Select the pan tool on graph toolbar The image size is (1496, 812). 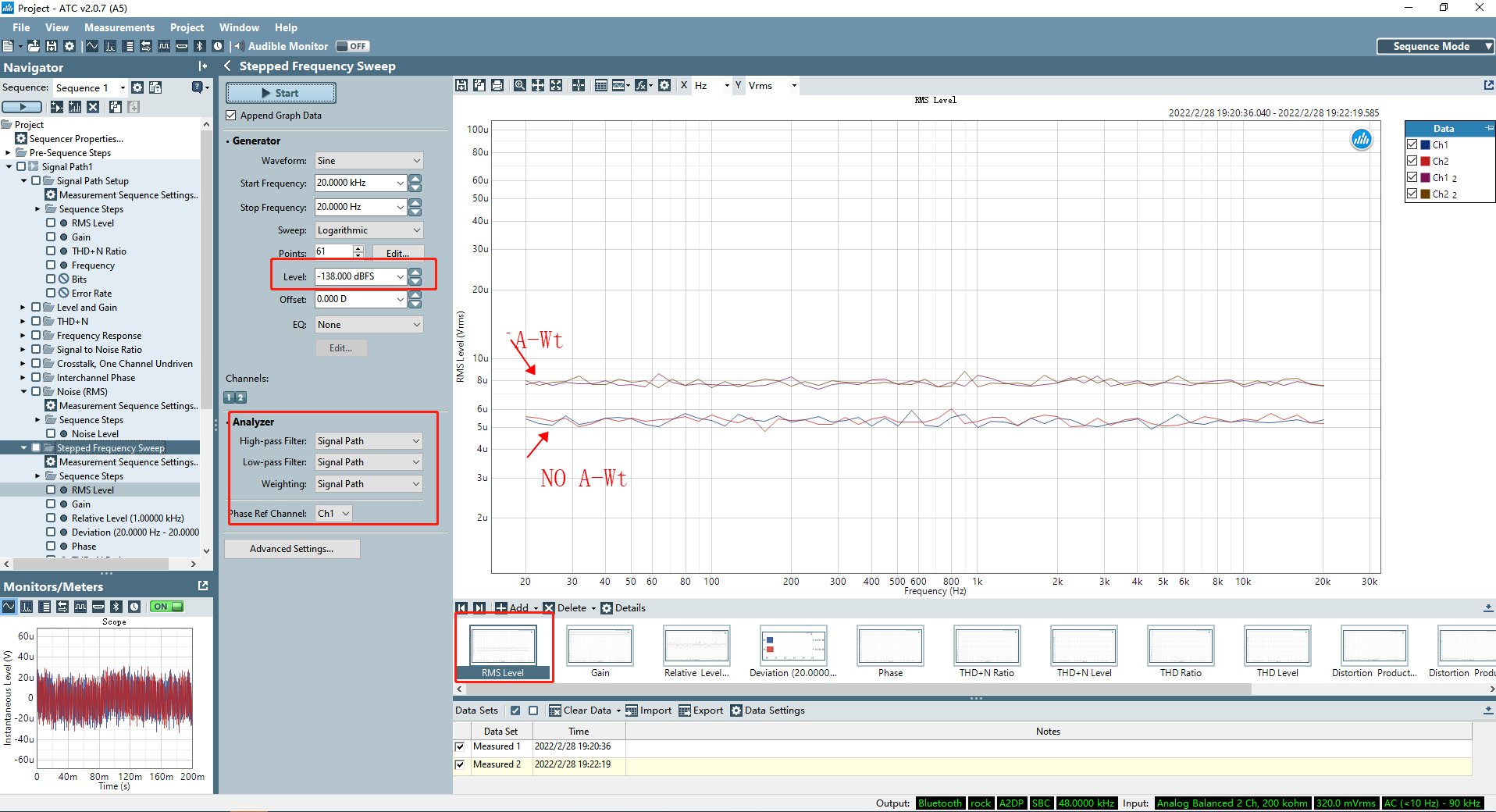pos(538,85)
